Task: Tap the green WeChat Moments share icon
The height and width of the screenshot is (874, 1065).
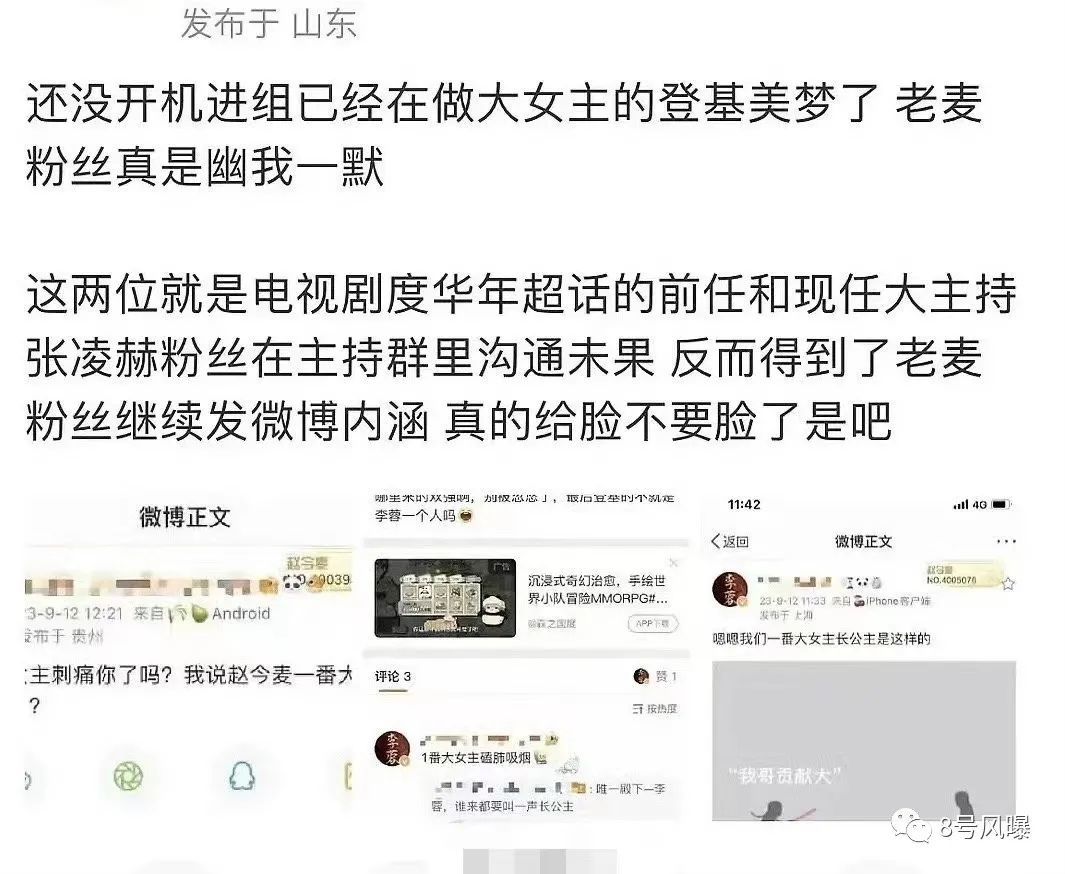Action: (x=128, y=776)
